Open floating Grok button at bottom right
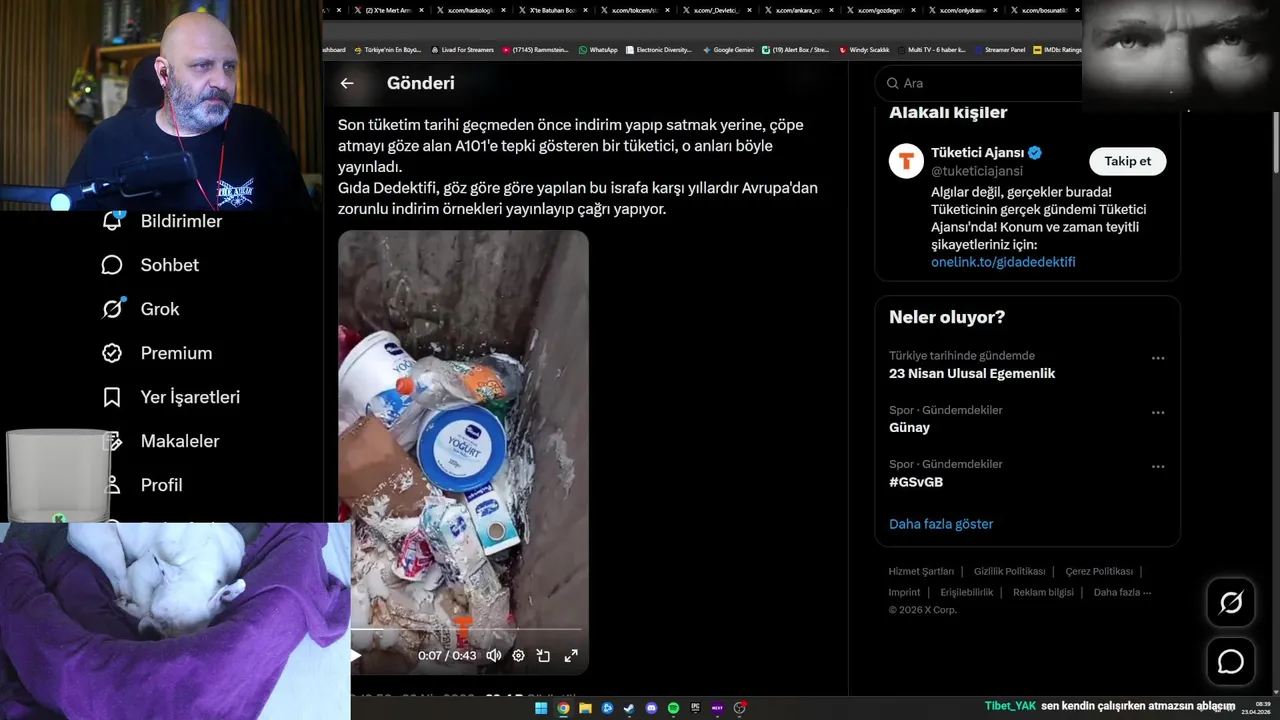This screenshot has height=720, width=1280. [1231, 602]
